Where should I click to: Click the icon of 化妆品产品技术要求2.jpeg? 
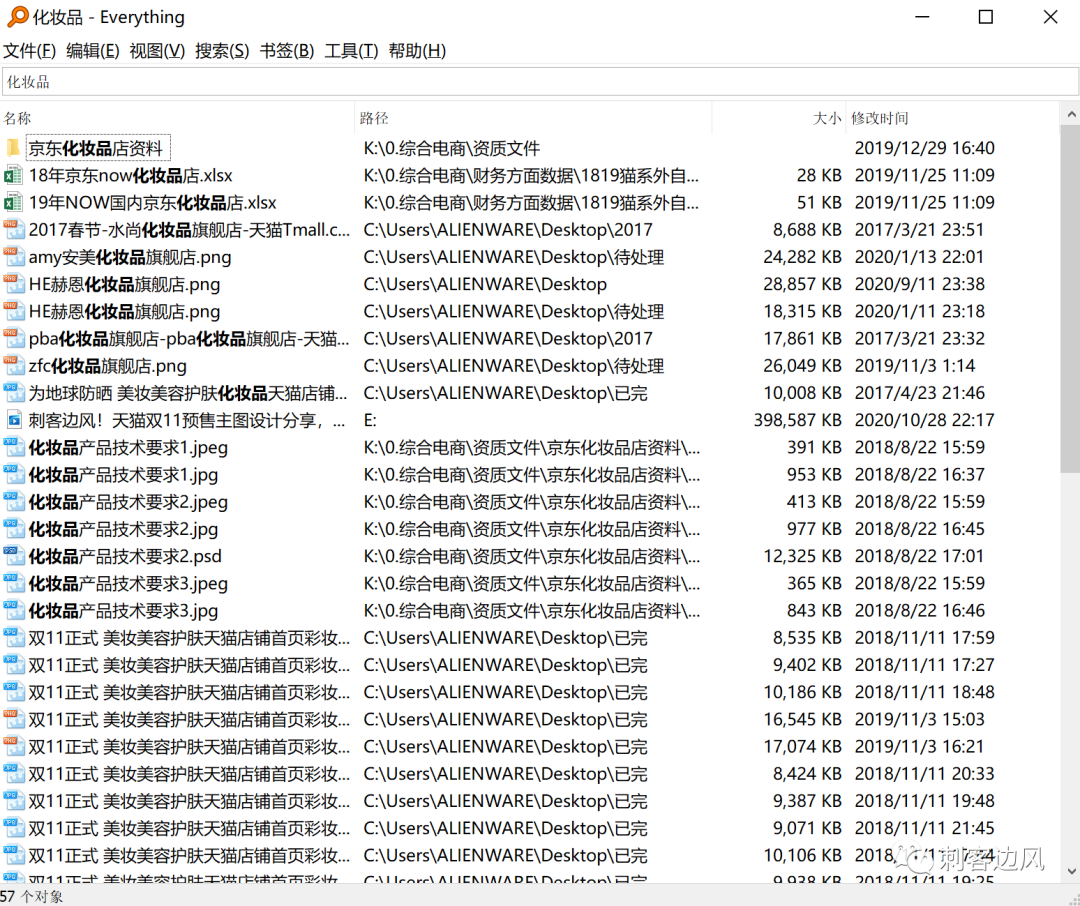(x=13, y=502)
